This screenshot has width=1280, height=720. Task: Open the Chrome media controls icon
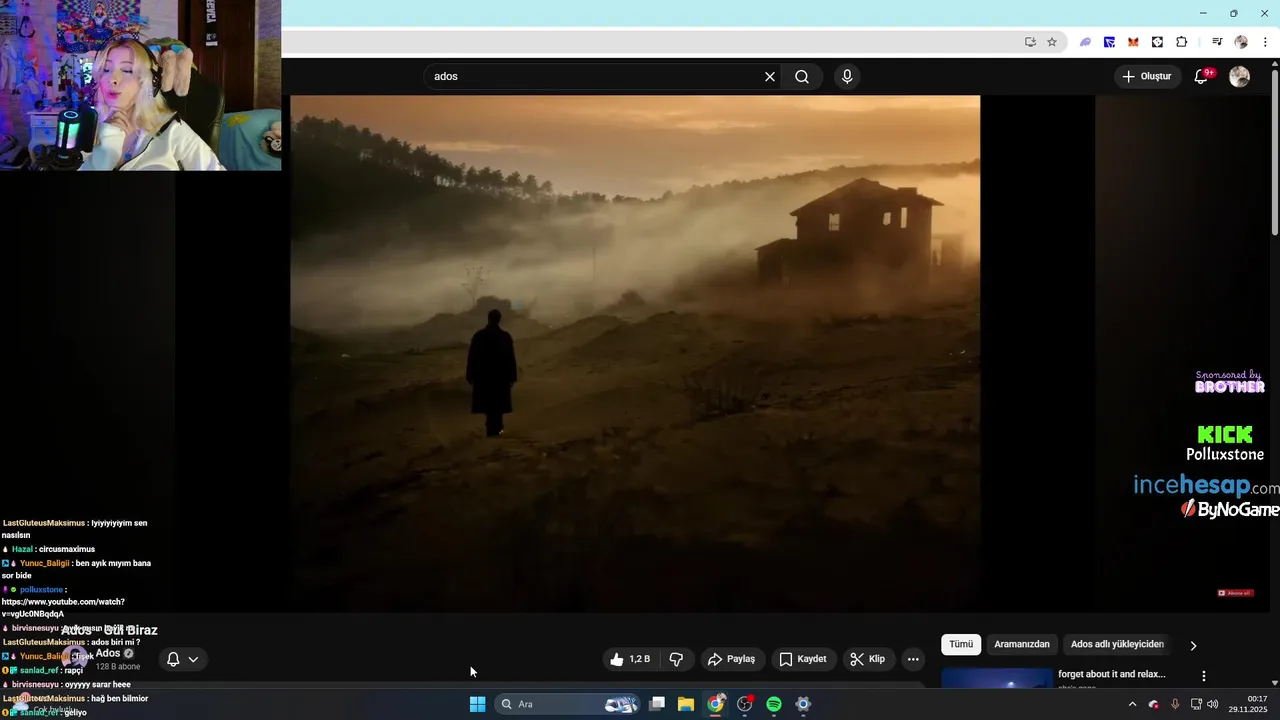(1217, 42)
